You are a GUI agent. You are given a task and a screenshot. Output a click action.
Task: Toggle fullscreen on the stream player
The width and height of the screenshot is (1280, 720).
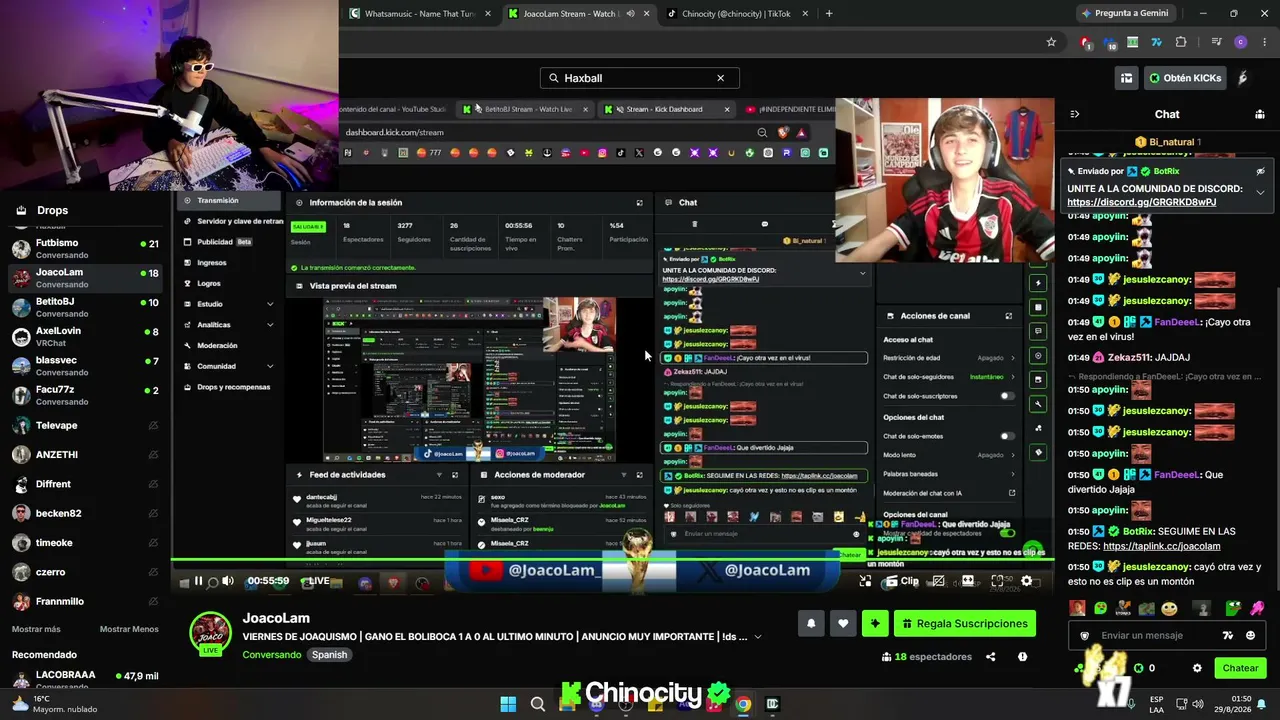click(997, 581)
